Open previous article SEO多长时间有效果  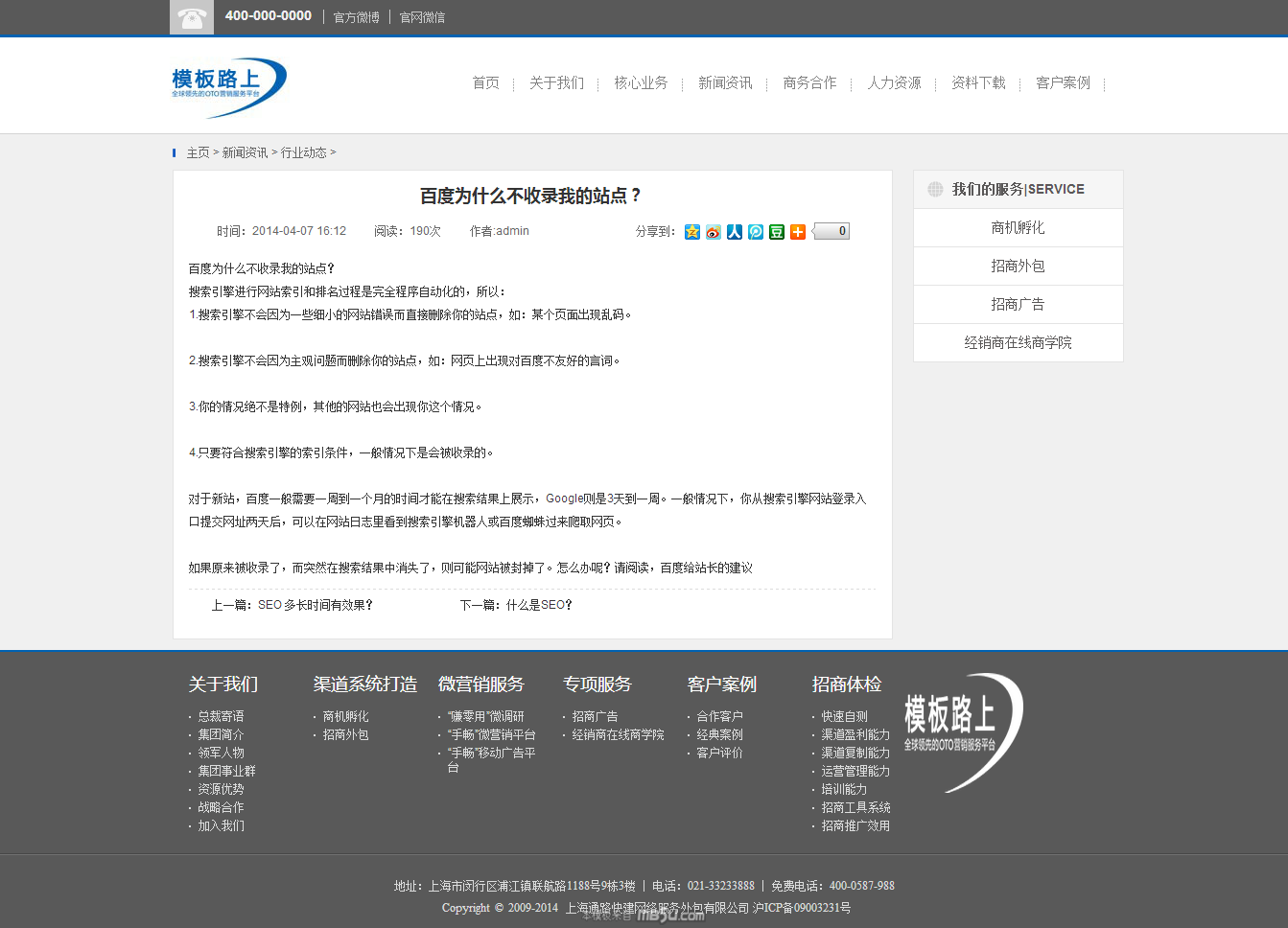pos(315,605)
